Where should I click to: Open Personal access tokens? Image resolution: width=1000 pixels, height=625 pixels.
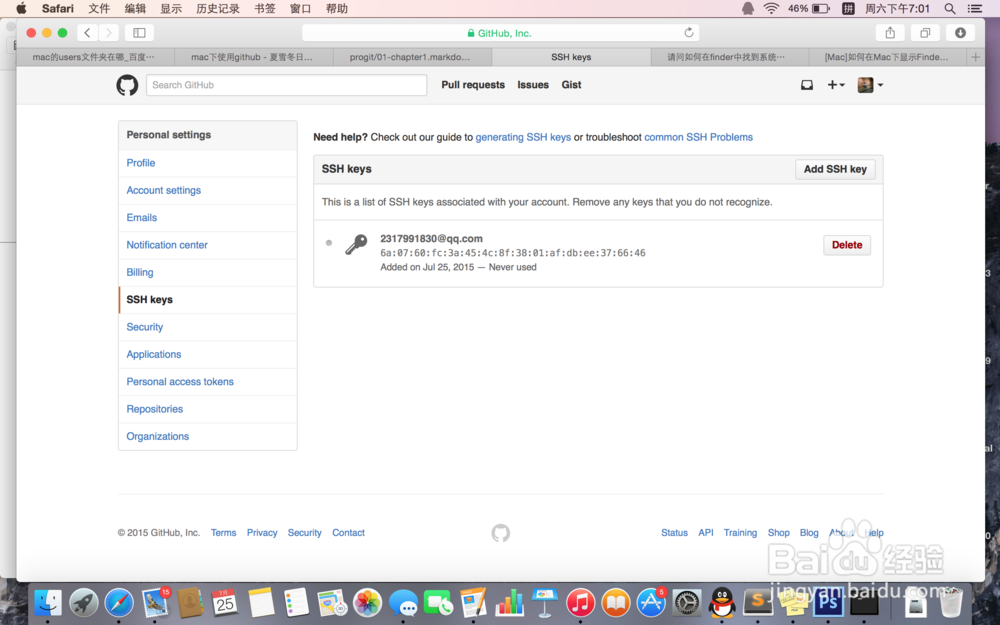pos(207,382)
